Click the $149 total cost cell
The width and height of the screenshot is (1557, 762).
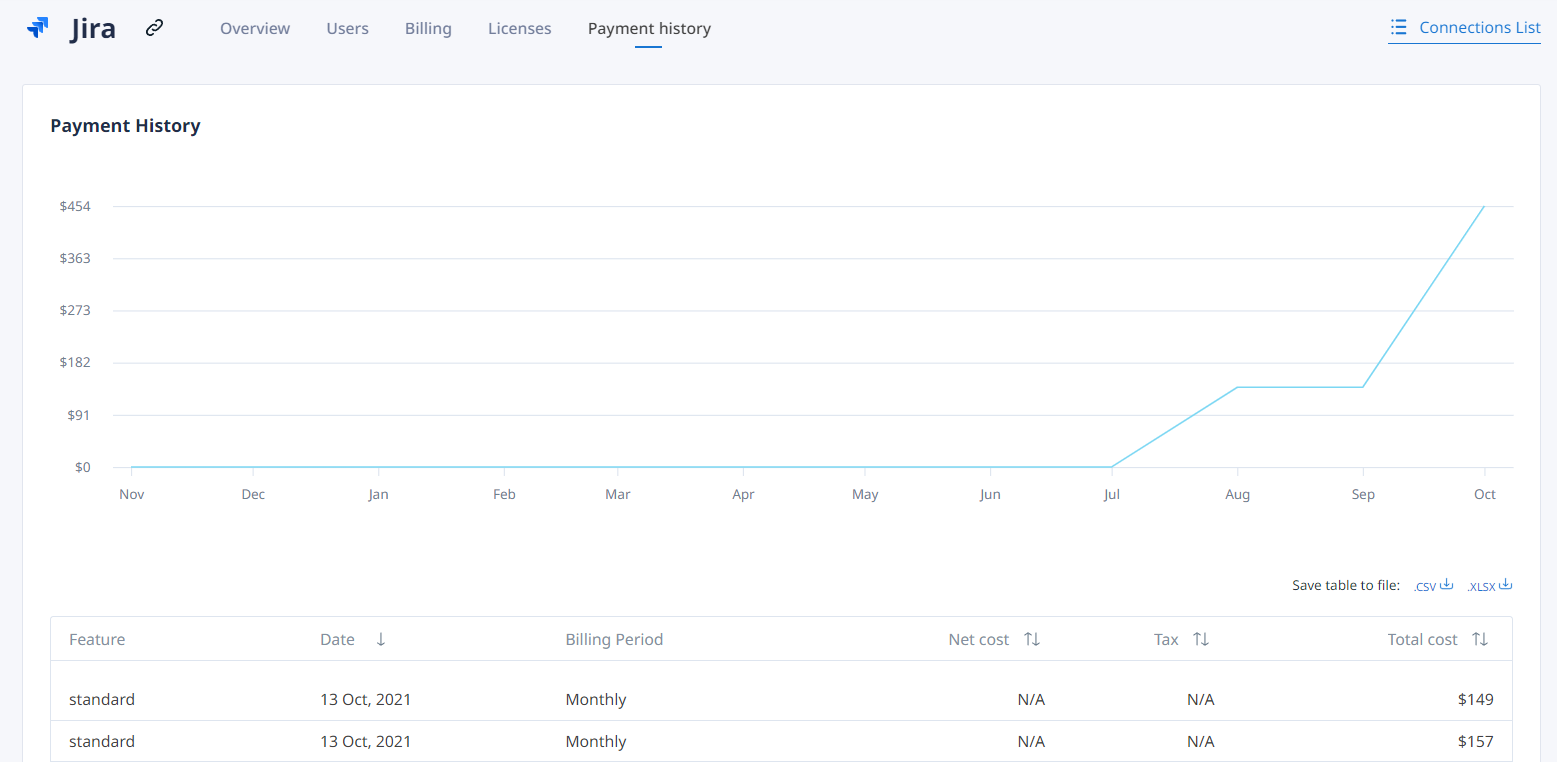[x=1476, y=699]
